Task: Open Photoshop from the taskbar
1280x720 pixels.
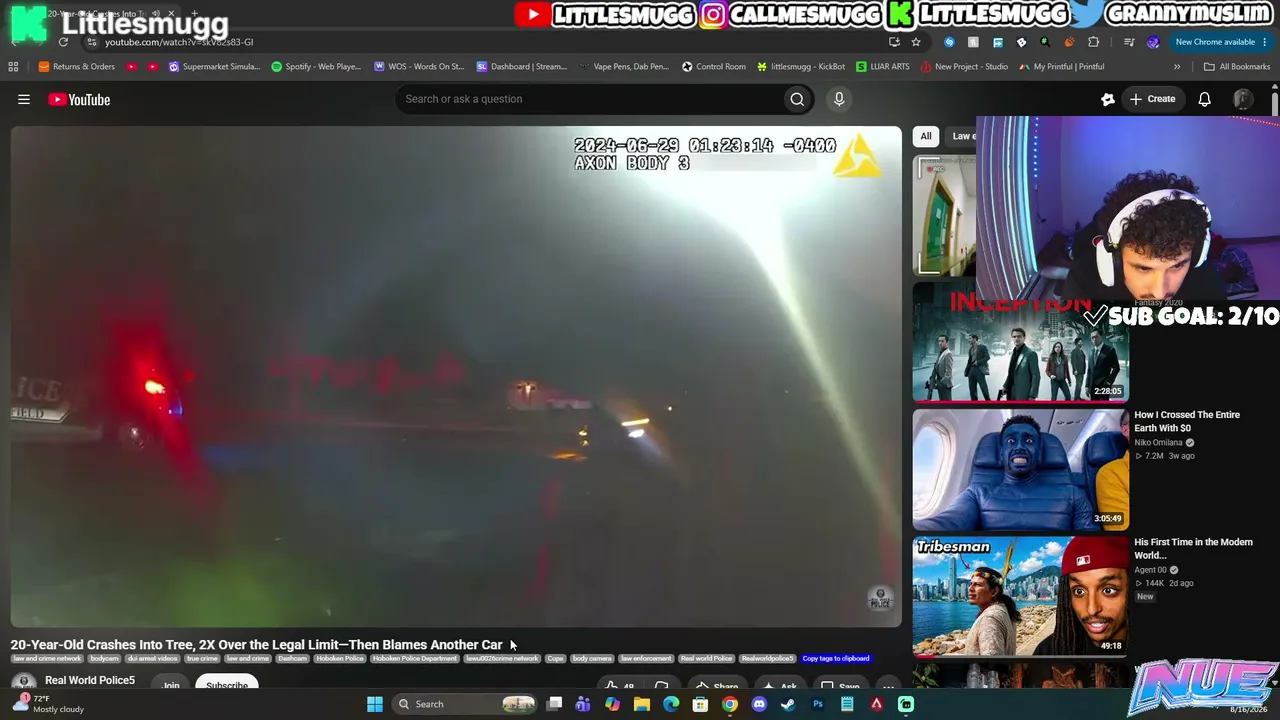Action: coord(818,704)
